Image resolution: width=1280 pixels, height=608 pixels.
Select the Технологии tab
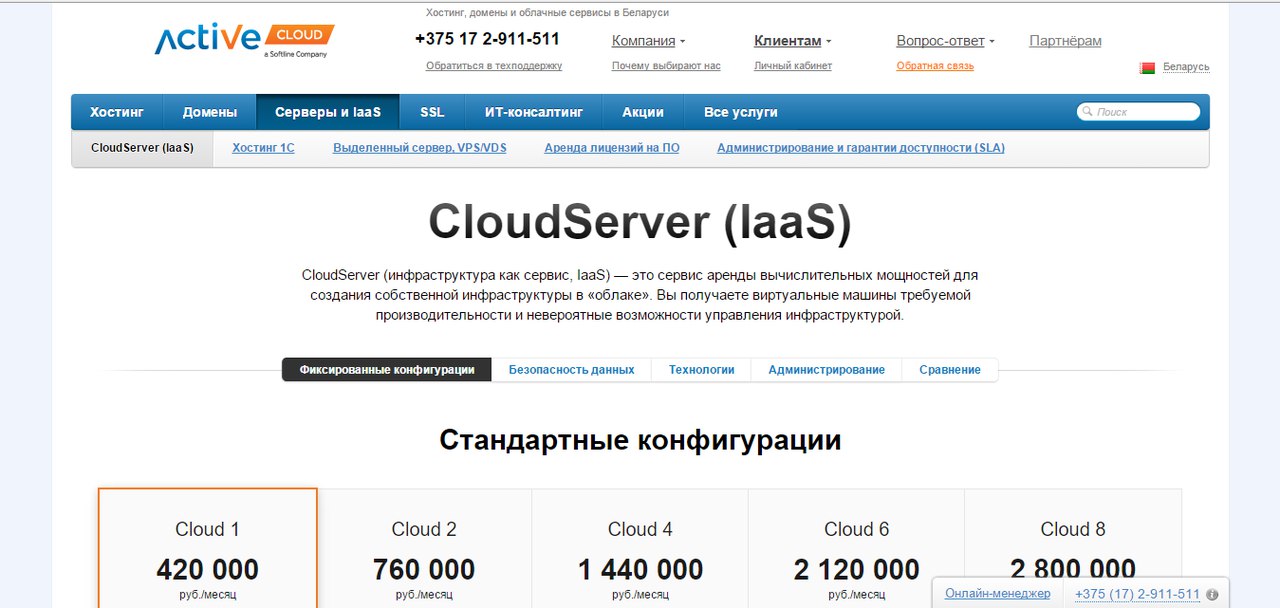click(x=701, y=370)
